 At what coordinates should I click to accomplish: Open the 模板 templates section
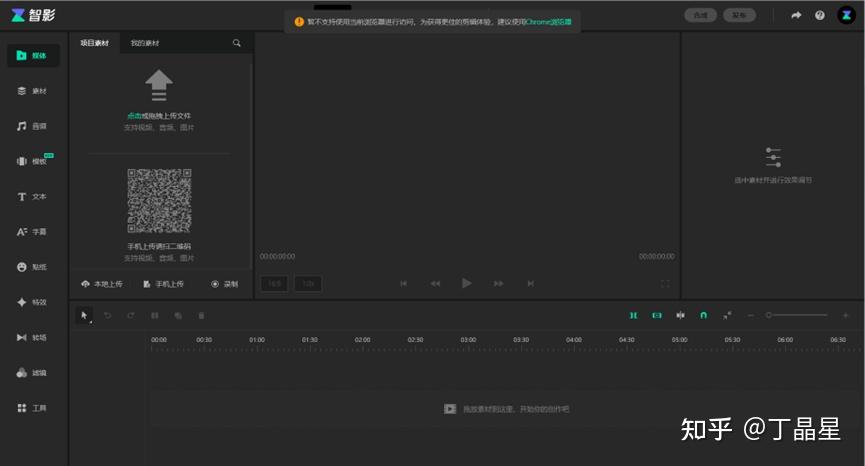pyautogui.click(x=33, y=161)
